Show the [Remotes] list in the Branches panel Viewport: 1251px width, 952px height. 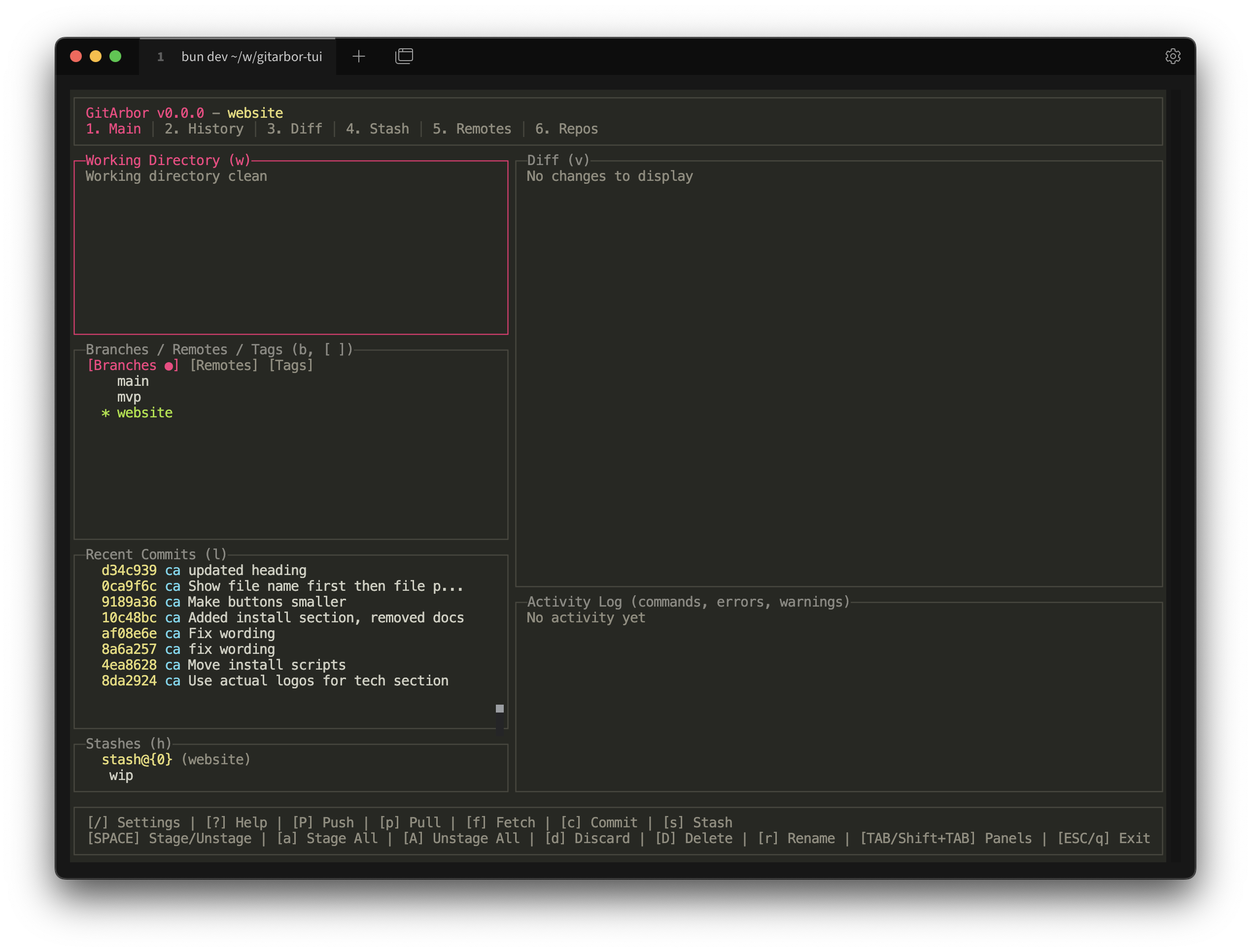tap(223, 365)
